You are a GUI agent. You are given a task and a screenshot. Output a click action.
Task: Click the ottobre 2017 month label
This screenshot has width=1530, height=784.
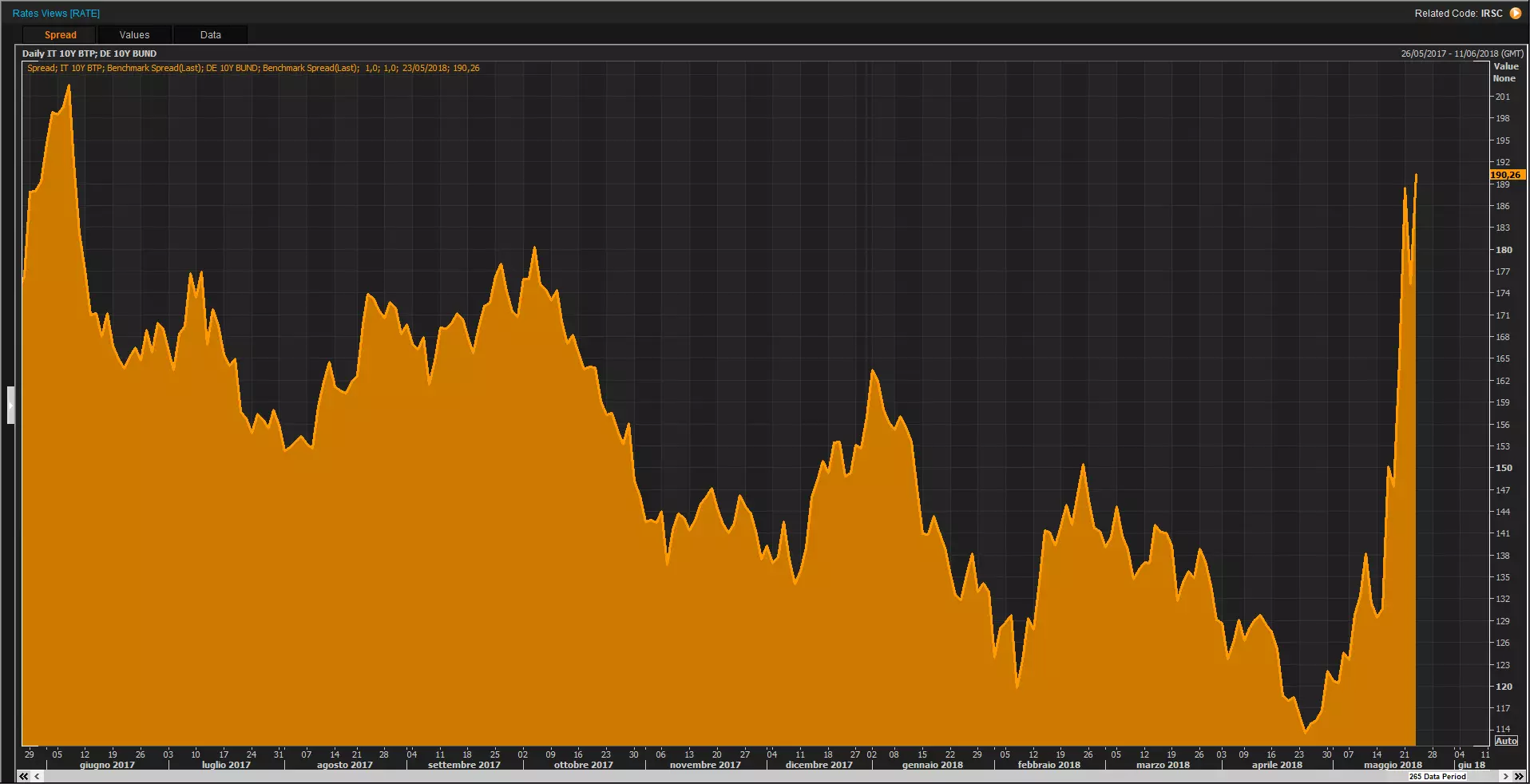[x=584, y=765]
